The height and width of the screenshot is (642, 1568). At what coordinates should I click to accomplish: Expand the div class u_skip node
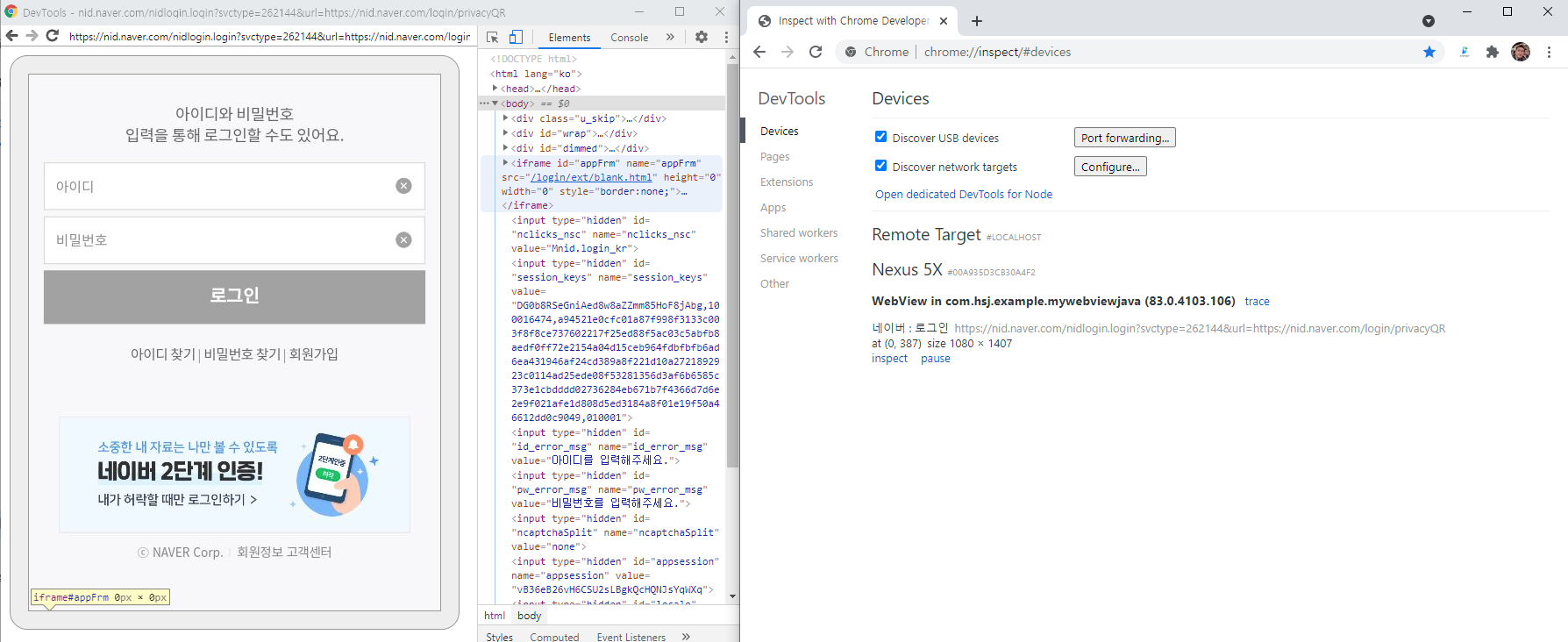(506, 118)
